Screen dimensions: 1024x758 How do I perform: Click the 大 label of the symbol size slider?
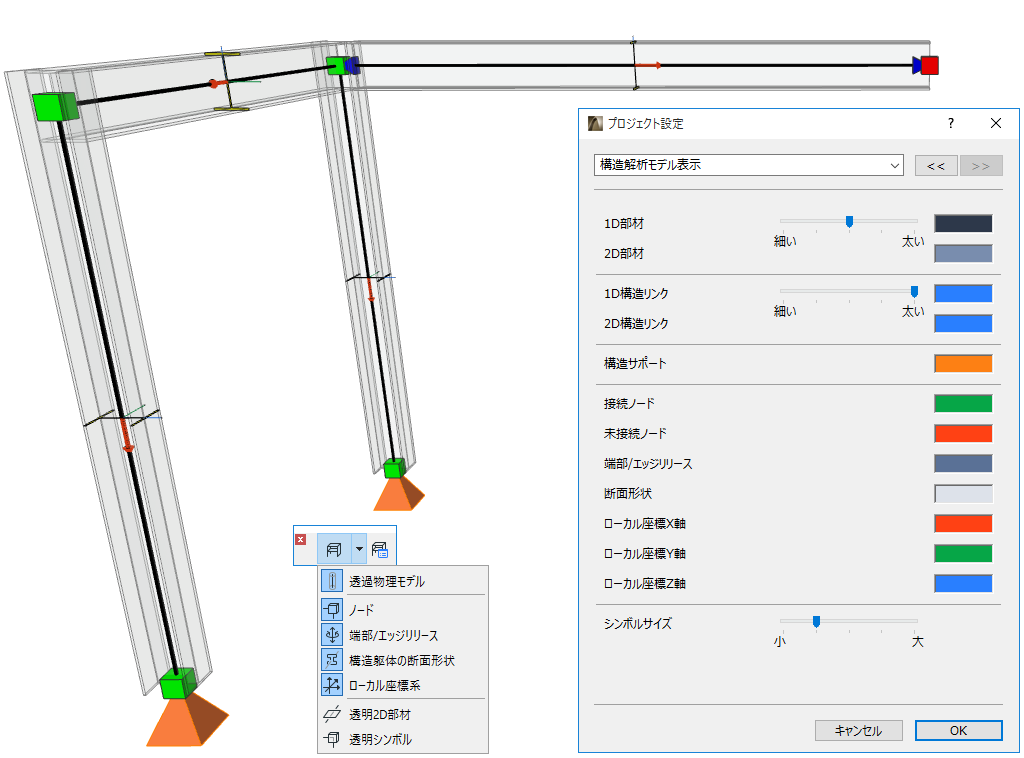pyautogui.click(x=918, y=642)
